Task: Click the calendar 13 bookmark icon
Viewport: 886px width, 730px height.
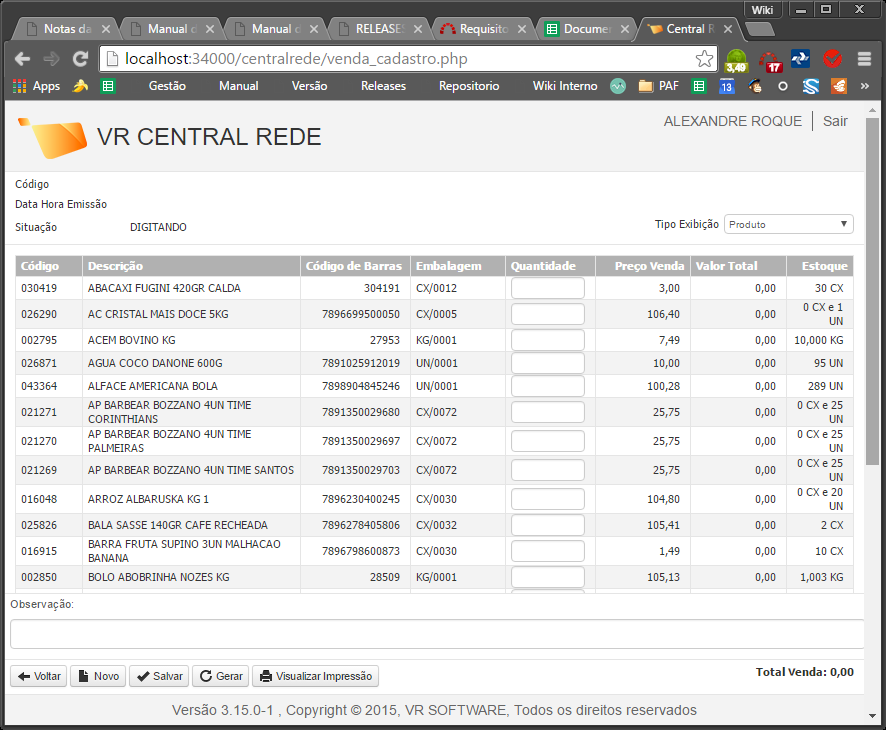Action: pos(727,86)
